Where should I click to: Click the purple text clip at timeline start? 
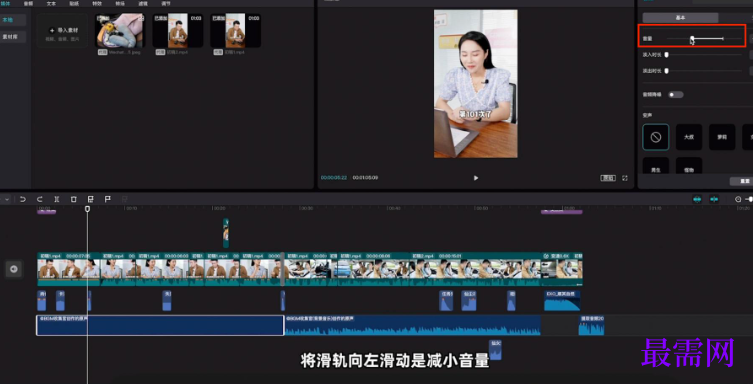point(47,212)
